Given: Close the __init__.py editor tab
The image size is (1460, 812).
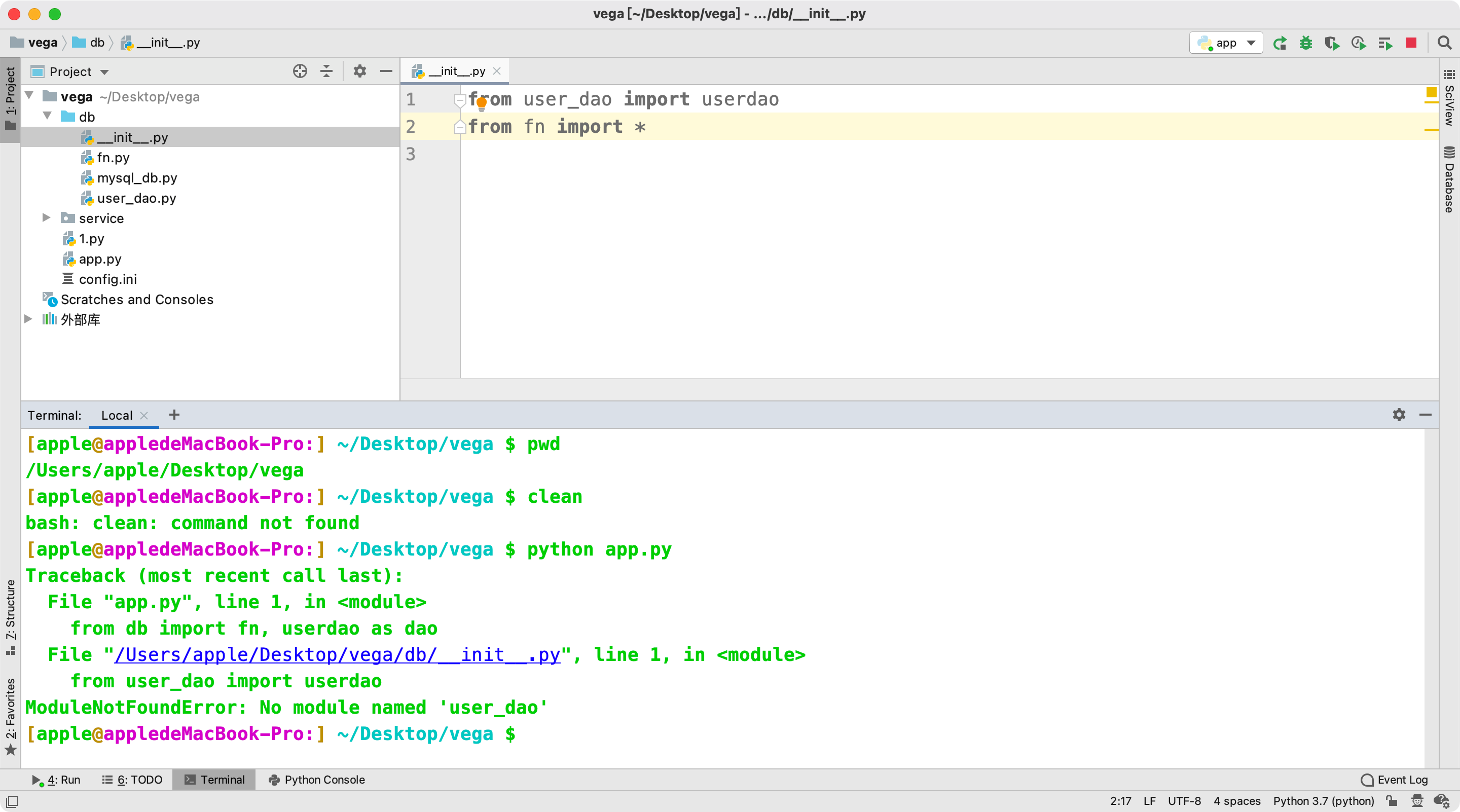Looking at the screenshot, I should click(x=496, y=71).
